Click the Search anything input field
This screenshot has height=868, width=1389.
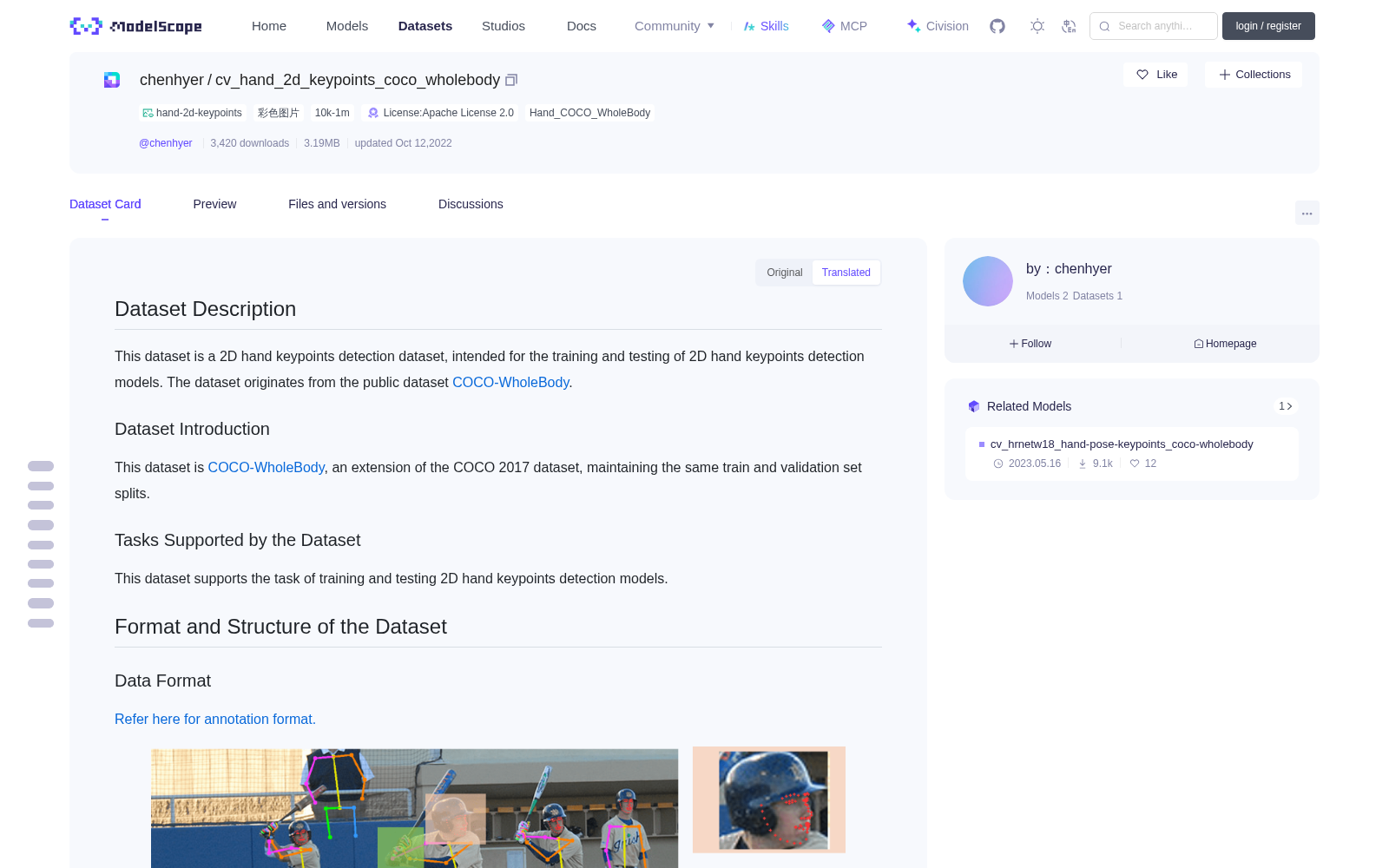point(1154,26)
